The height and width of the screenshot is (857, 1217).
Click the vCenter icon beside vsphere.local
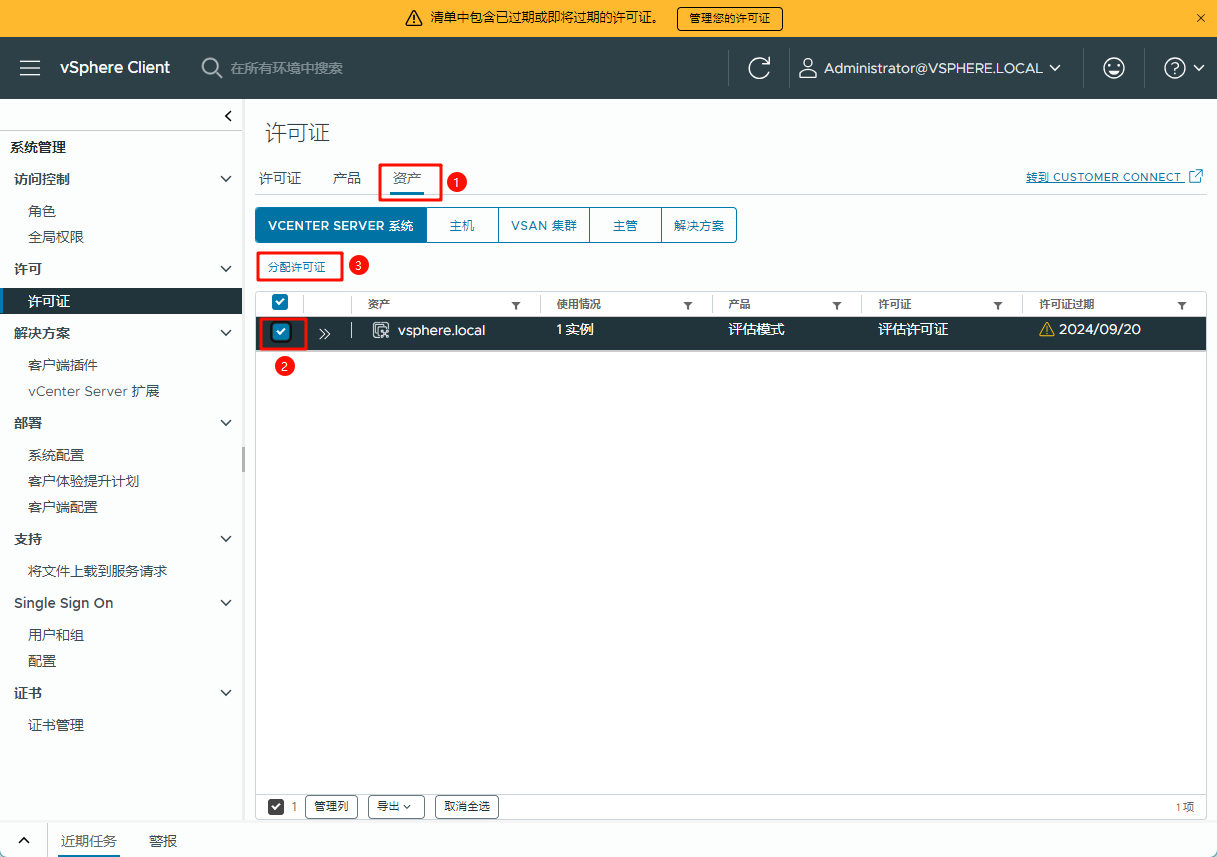pyautogui.click(x=381, y=330)
